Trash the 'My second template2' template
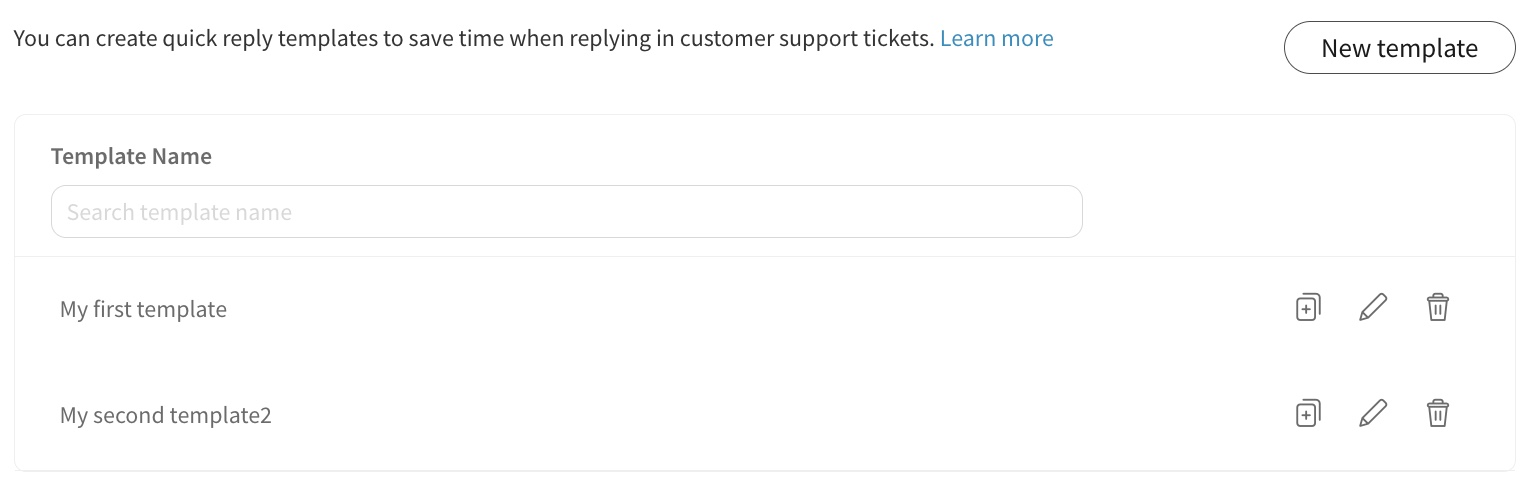Viewport: 1536px width, 484px height. click(1437, 413)
